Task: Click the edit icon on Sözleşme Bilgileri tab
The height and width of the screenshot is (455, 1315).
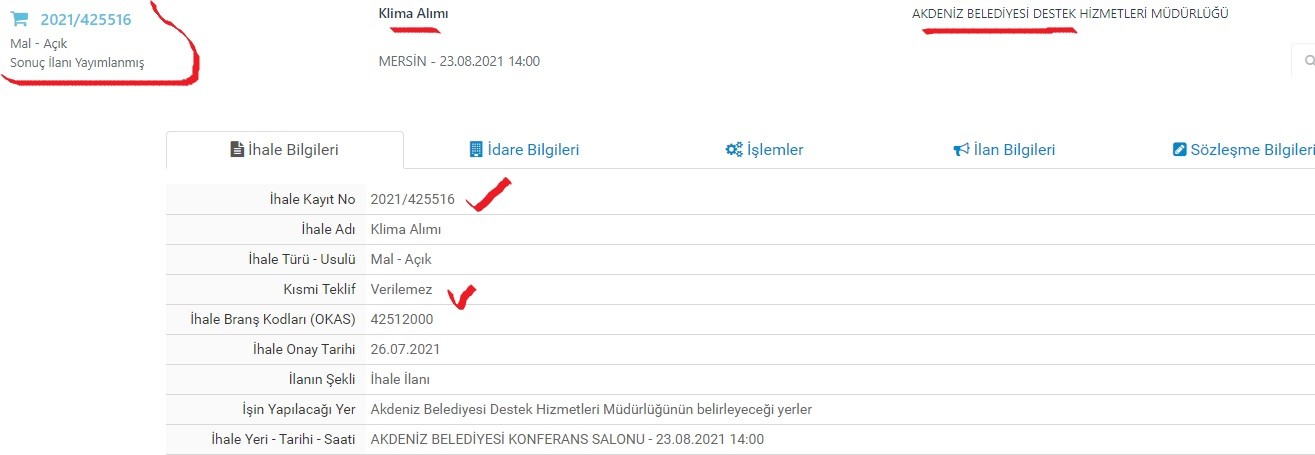Action: coord(1180,150)
